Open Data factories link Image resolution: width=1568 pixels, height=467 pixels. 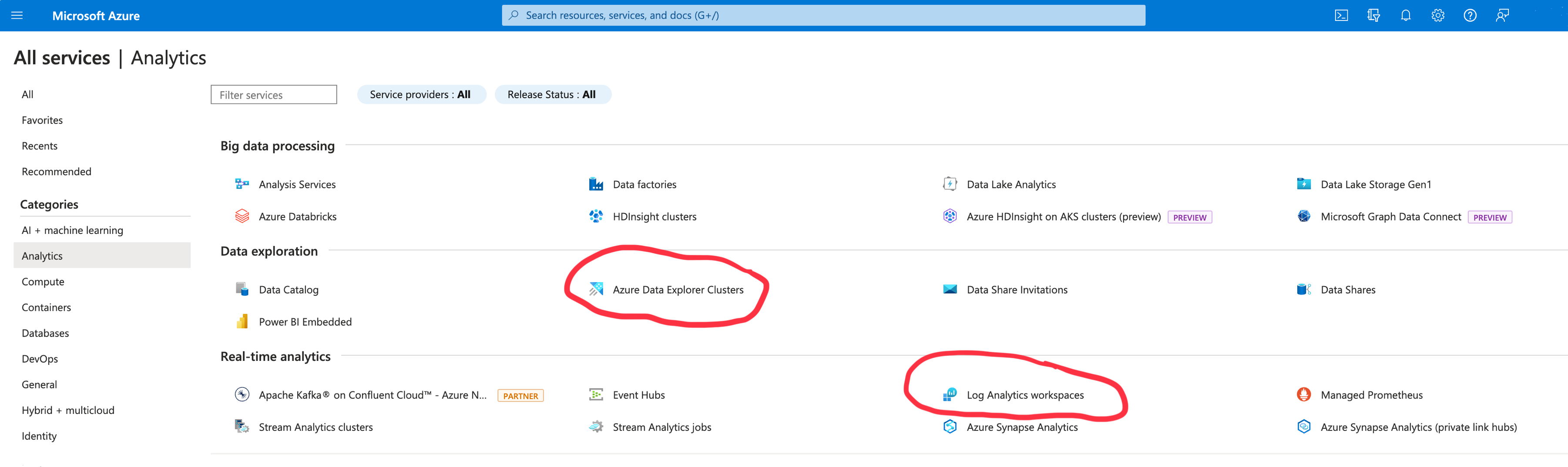tap(645, 184)
